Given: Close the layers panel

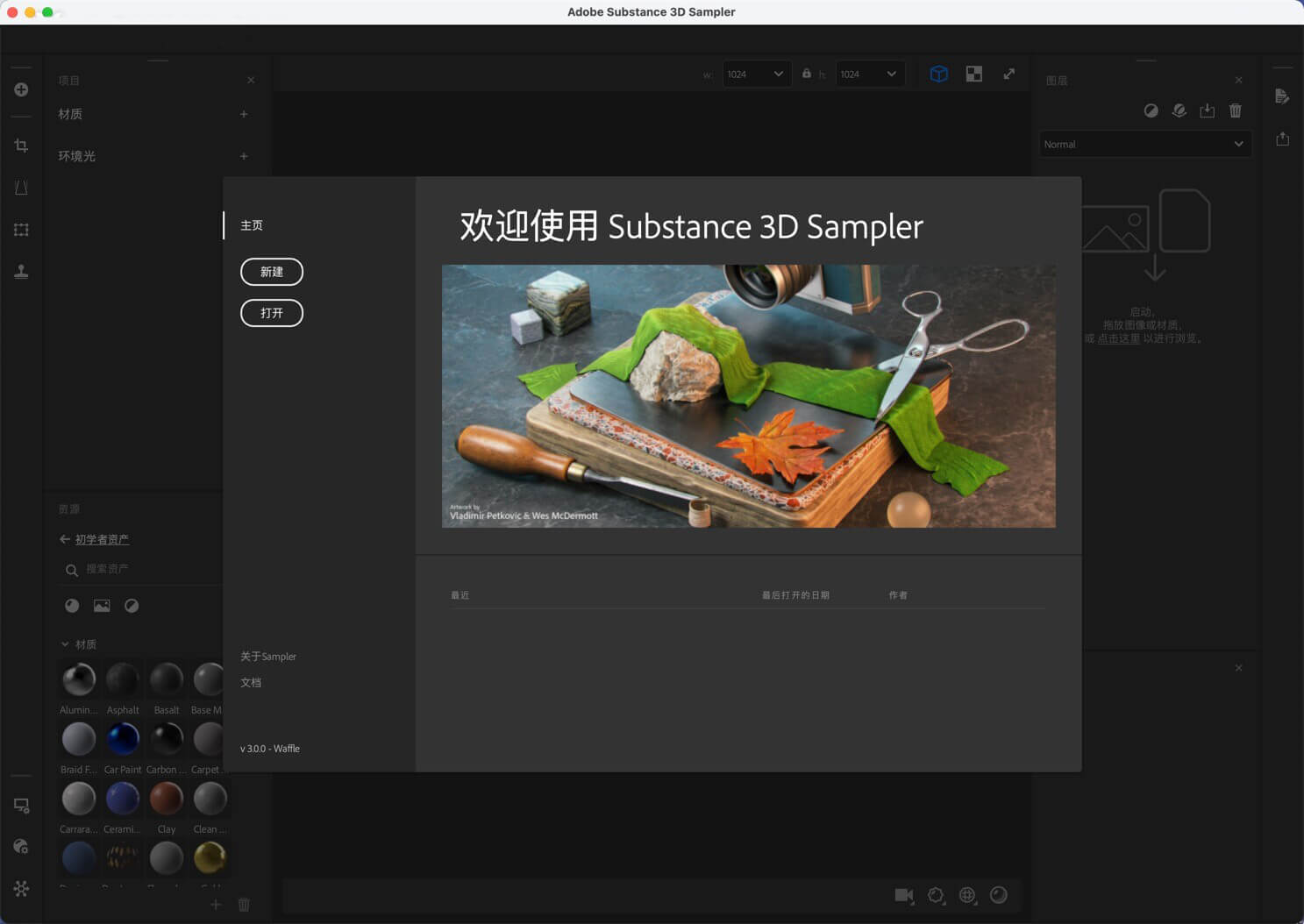Looking at the screenshot, I should pos(1238,80).
